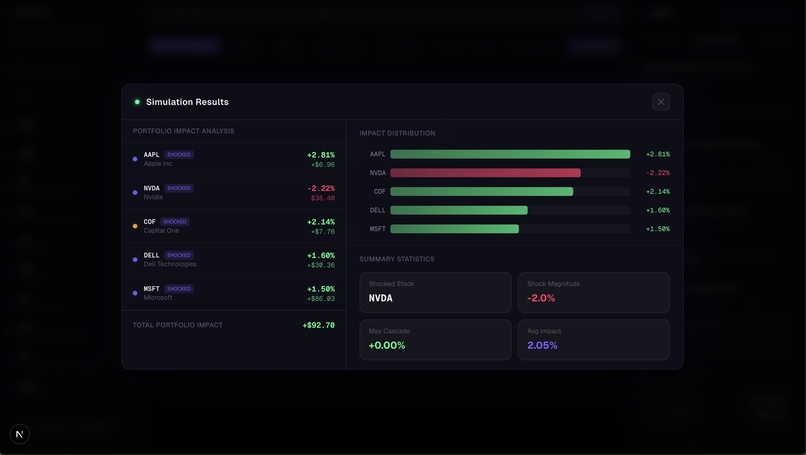This screenshot has height=455, width=806.
Task: Click the green status dot beside Simulation Results
Action: [137, 102]
